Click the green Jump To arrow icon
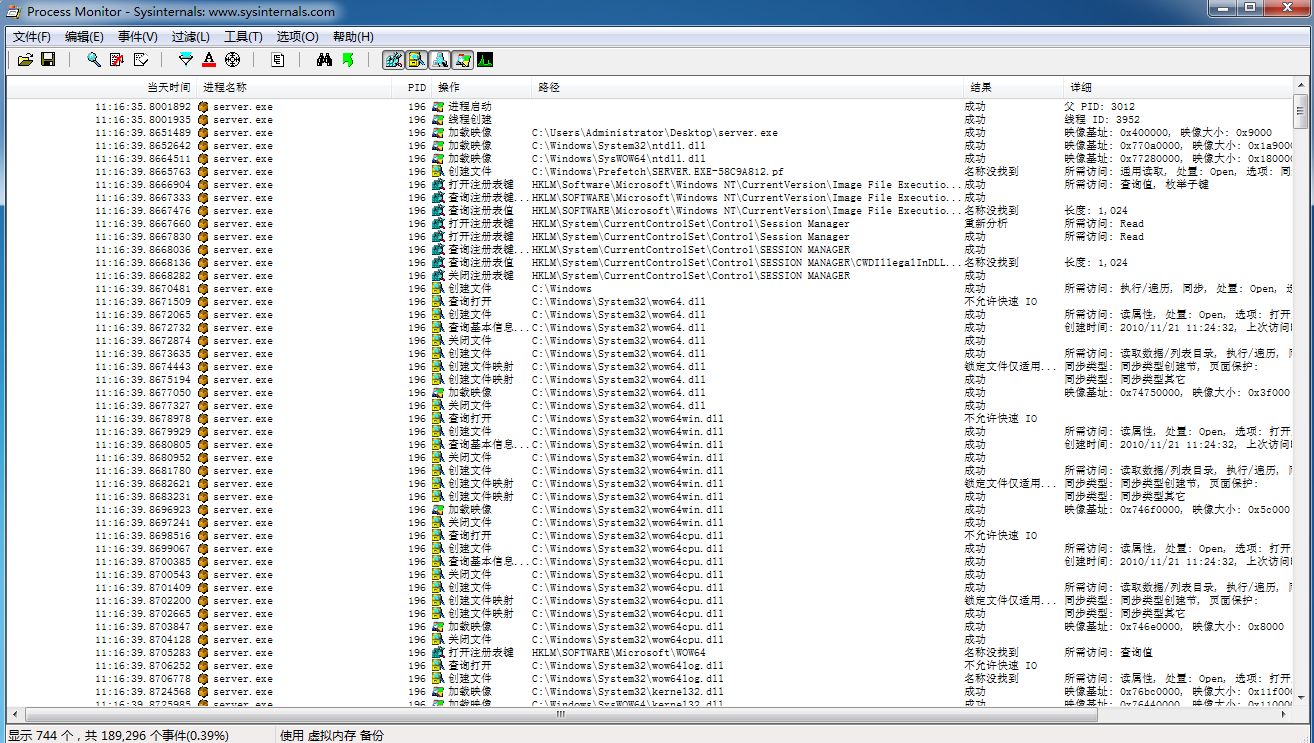The height and width of the screenshot is (743, 1314). [x=348, y=60]
